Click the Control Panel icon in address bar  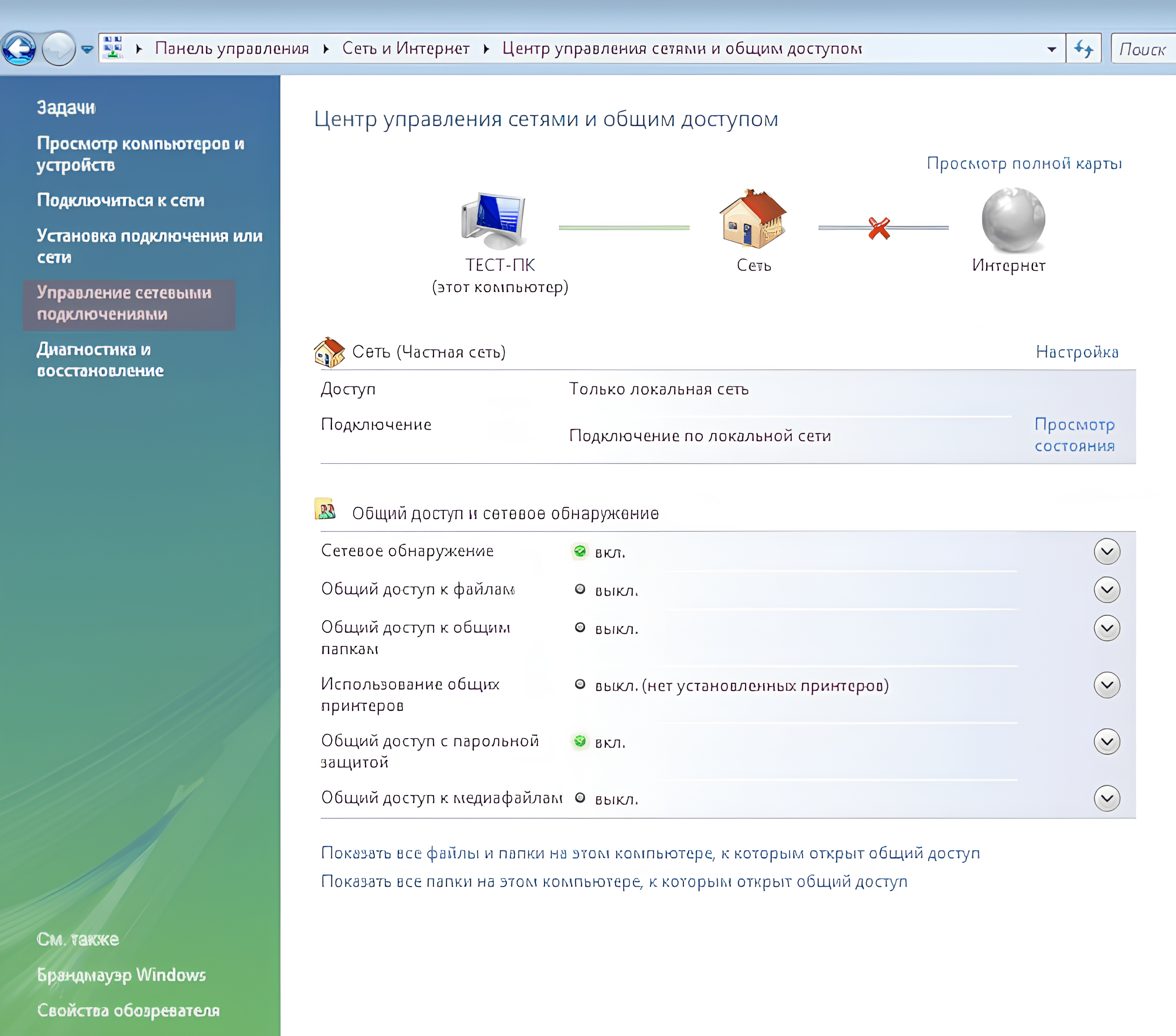pyautogui.click(x=114, y=48)
